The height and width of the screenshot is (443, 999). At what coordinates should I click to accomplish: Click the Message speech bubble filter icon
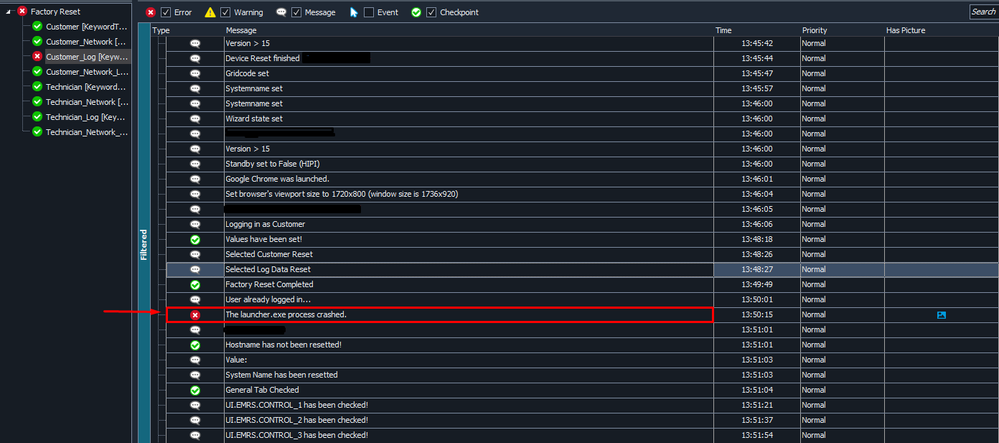click(x=281, y=12)
